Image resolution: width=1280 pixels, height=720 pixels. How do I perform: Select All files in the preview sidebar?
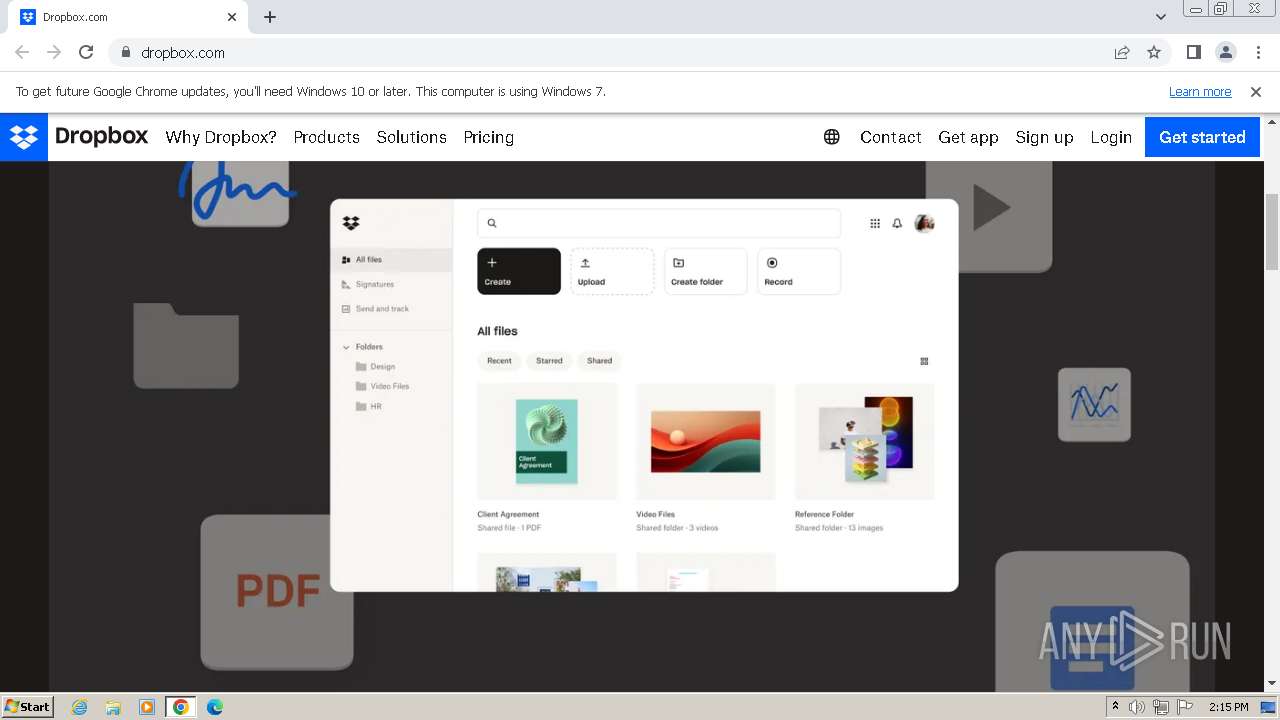391,259
